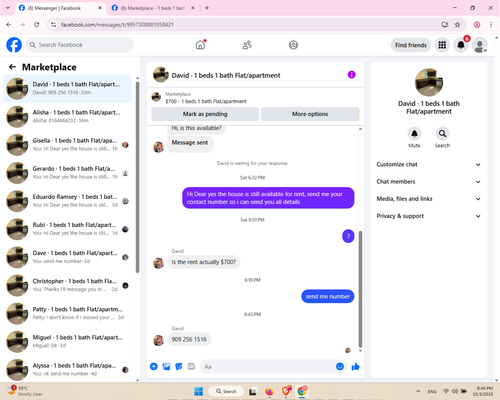Click More options button
Screen dimensions: 500x400
pos(310,114)
